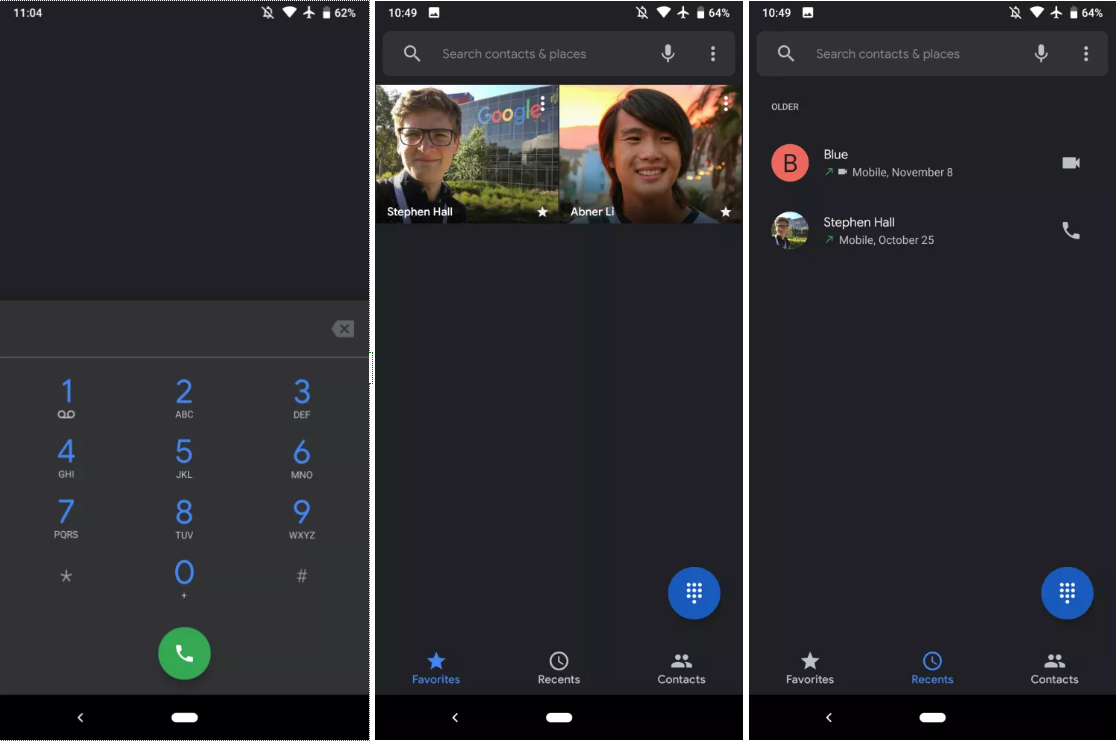1116x741 pixels.
Task: Switch to Favorites tab from Recents screen
Action: click(809, 669)
